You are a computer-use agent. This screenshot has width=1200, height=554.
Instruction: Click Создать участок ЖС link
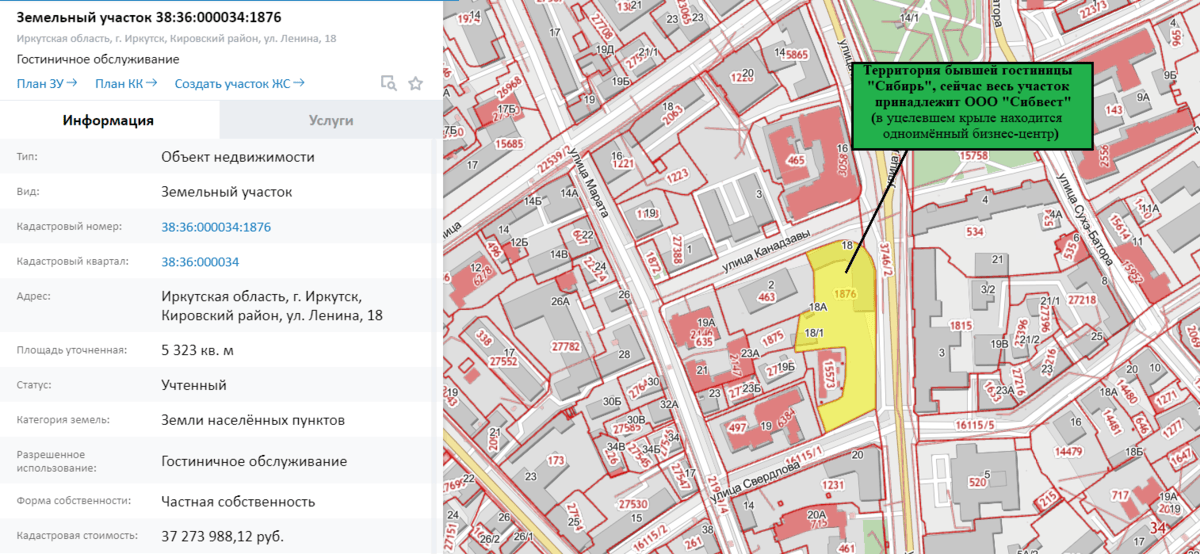click(x=240, y=83)
